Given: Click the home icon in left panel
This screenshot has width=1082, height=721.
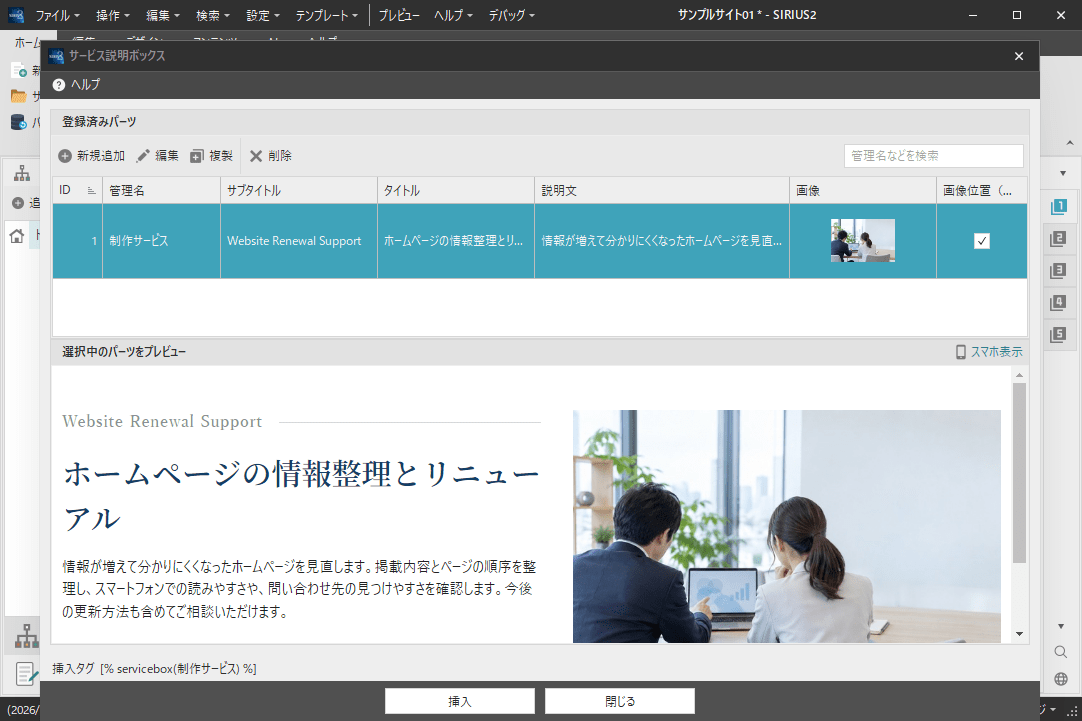Looking at the screenshot, I should pyautogui.click(x=17, y=236).
